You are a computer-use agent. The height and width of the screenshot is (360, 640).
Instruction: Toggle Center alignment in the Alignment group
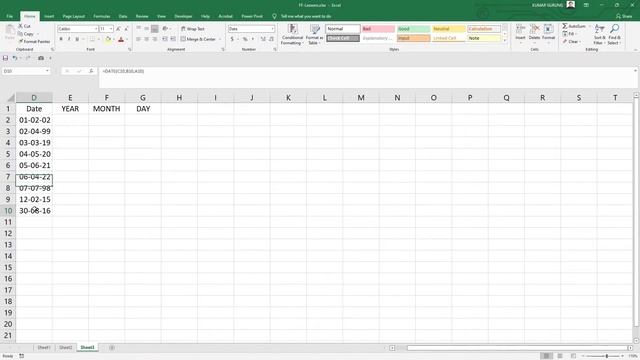[x=147, y=39]
